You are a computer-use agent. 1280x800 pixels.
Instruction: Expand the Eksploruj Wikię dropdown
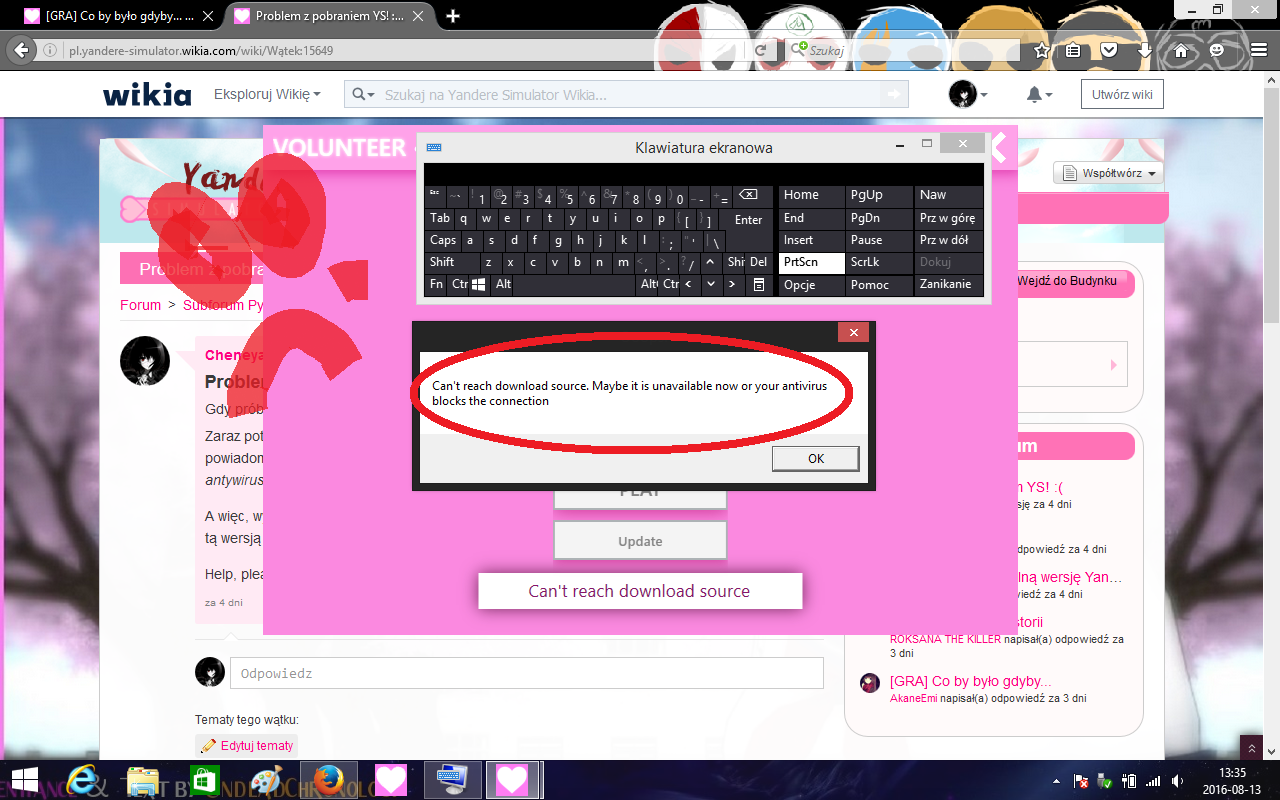267,94
